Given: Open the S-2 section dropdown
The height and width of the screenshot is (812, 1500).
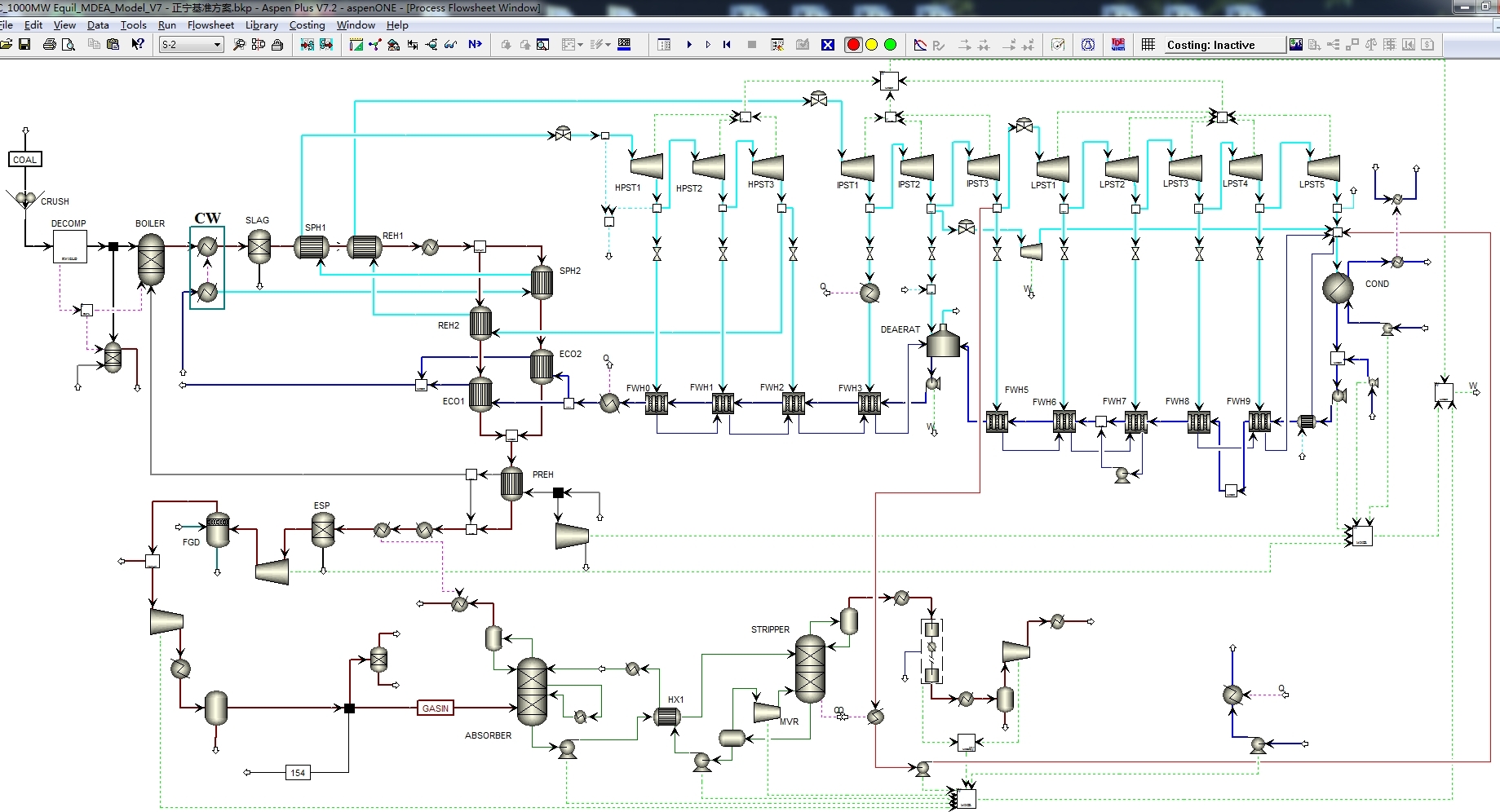Looking at the screenshot, I should pyautogui.click(x=217, y=45).
